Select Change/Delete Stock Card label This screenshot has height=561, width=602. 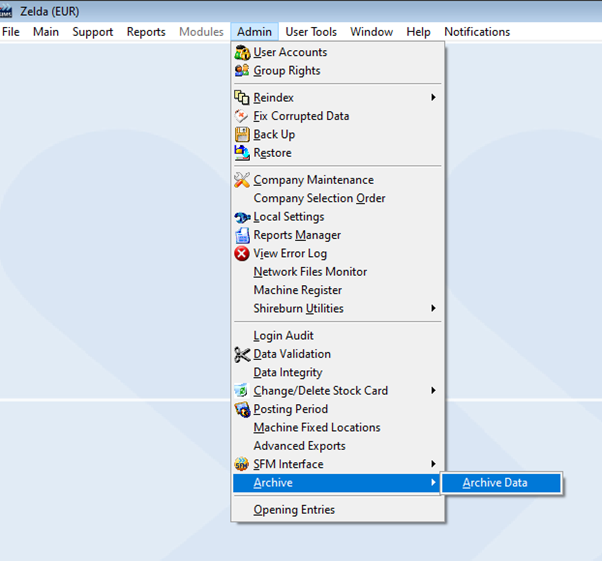321,391
